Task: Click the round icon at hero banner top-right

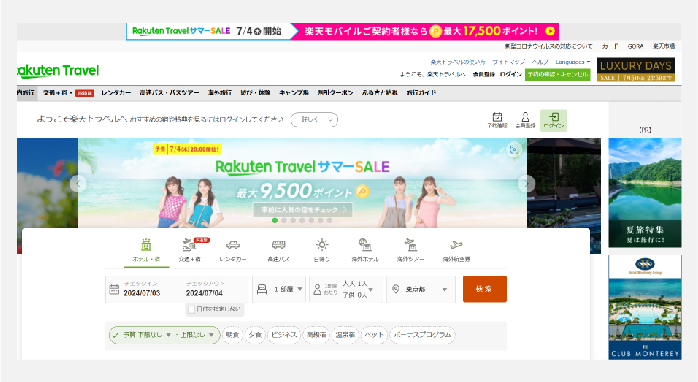Action: point(514,150)
